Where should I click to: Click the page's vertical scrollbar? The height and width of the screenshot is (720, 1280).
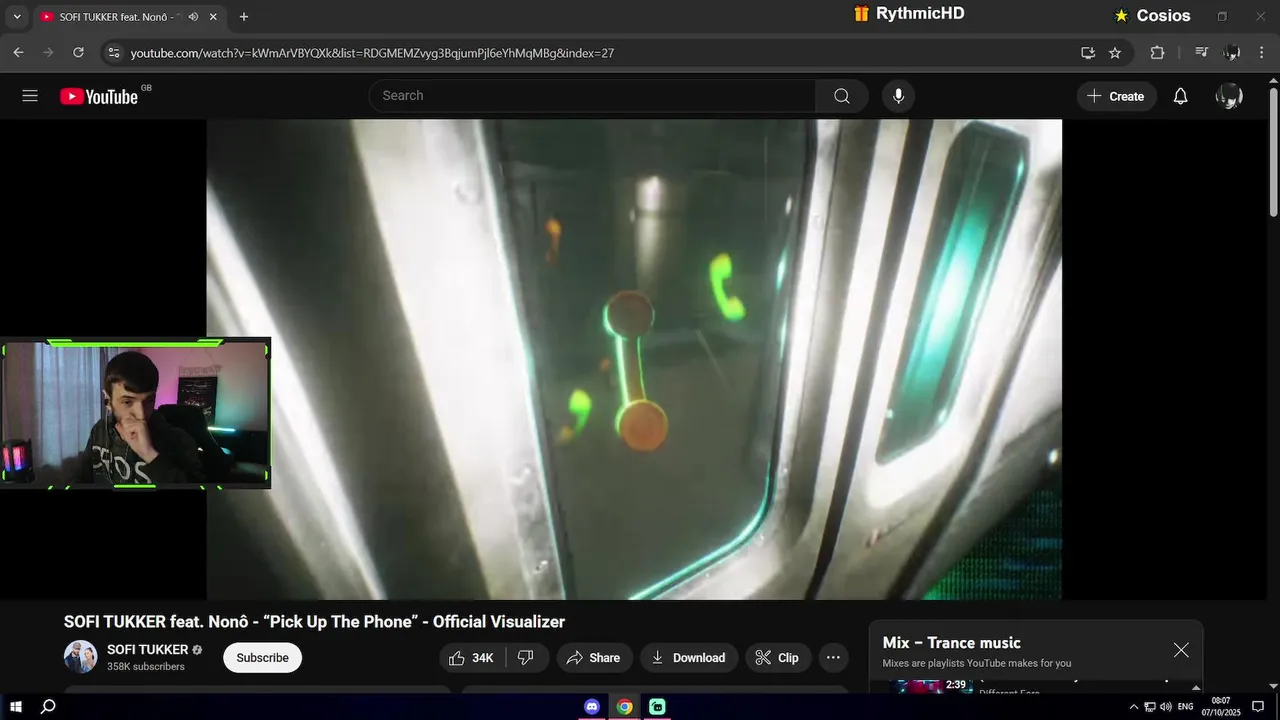click(x=1273, y=150)
